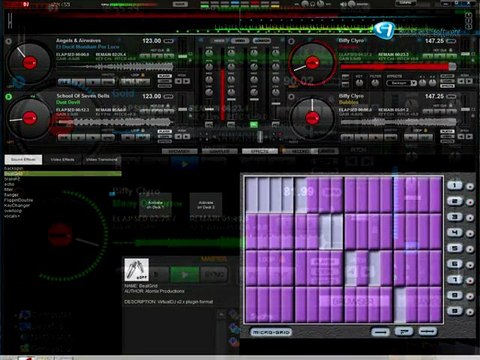Open the Video Transitions tab

pos(101,160)
